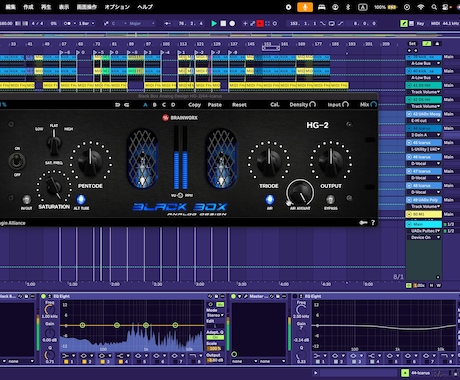This screenshot has width=460, height=380.
Task: Toggle the metronome in the control bar
Action: click(68, 23)
